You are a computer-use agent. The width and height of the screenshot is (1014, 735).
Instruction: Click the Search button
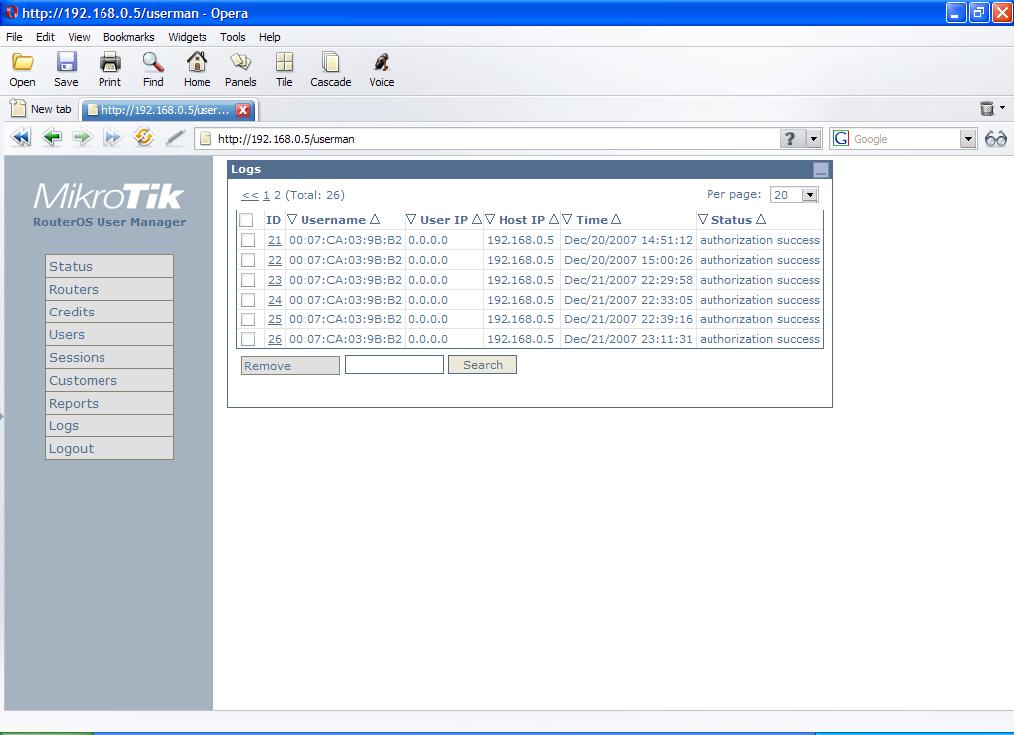point(482,365)
